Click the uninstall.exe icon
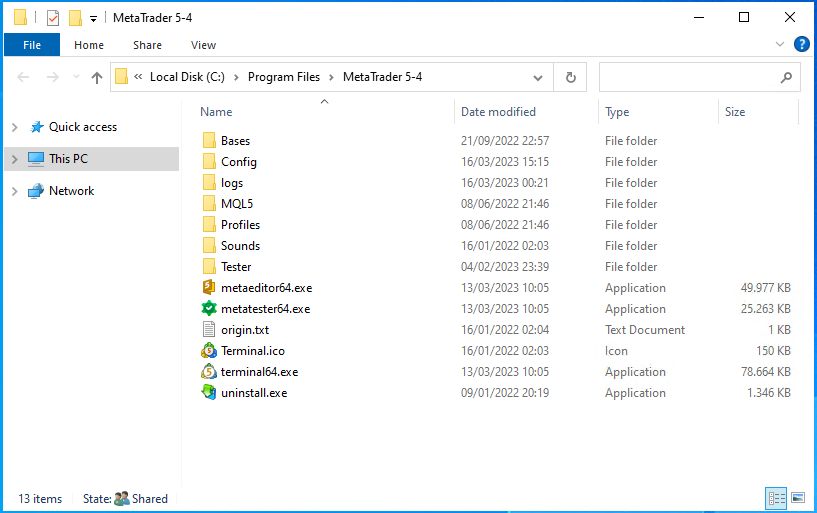 (209, 392)
